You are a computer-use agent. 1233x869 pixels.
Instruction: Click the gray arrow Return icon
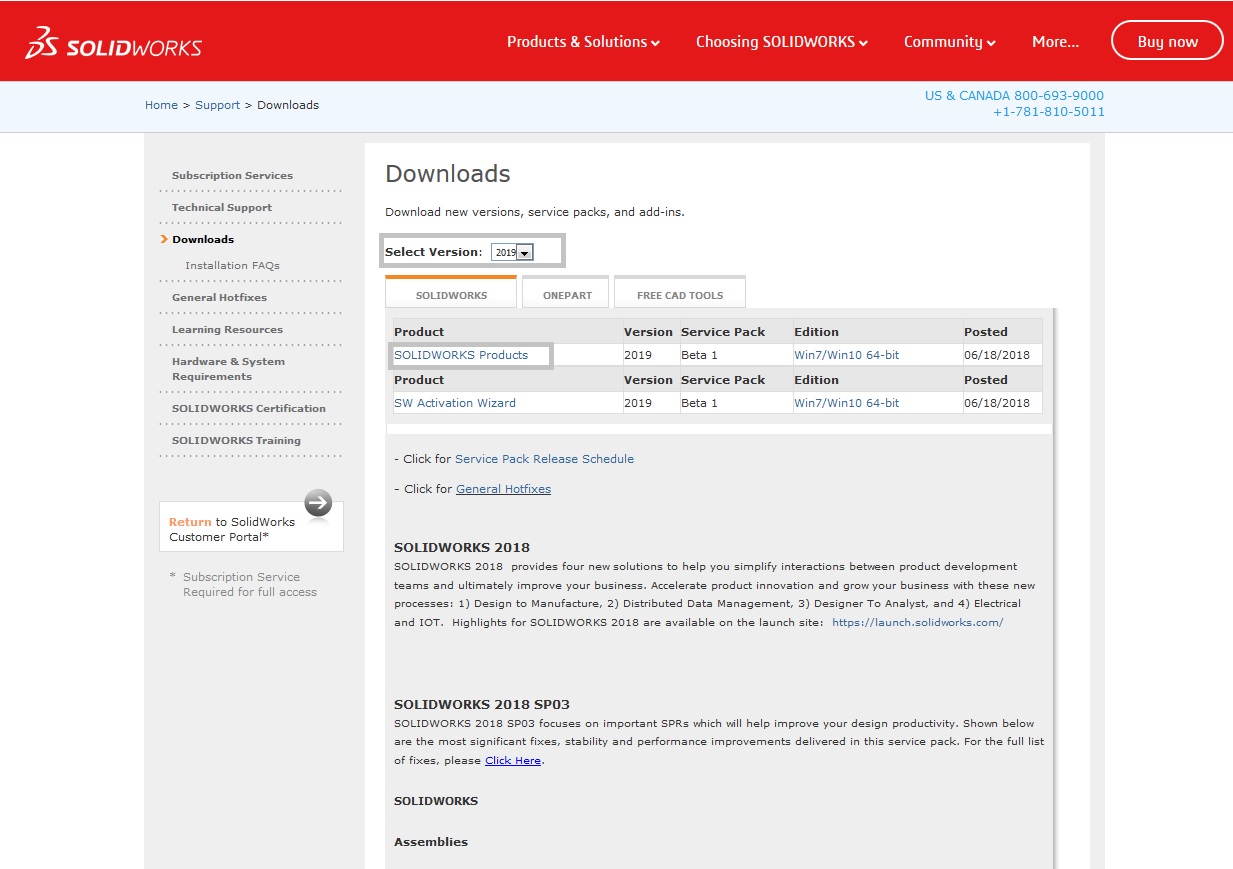click(x=318, y=503)
